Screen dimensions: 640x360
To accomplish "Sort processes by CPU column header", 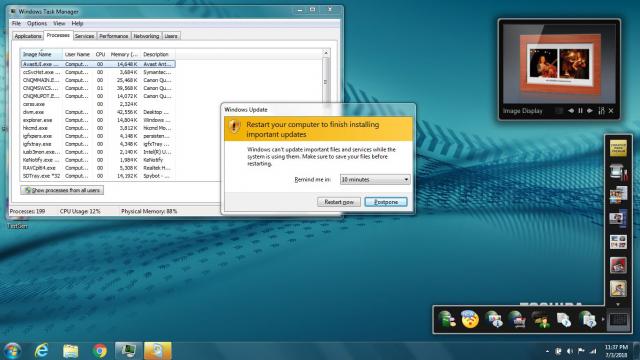I will (100, 54).
